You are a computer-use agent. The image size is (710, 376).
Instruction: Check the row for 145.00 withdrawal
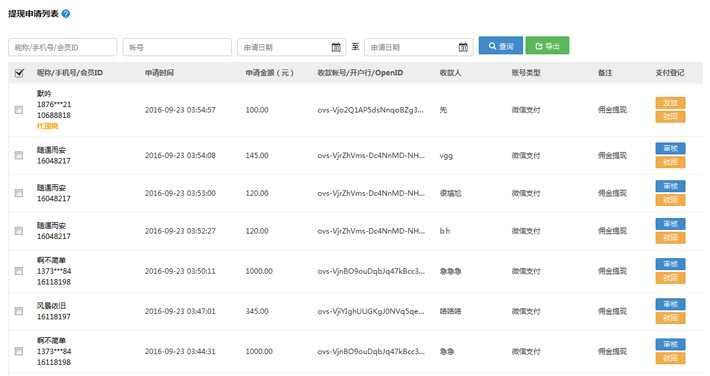pos(19,155)
